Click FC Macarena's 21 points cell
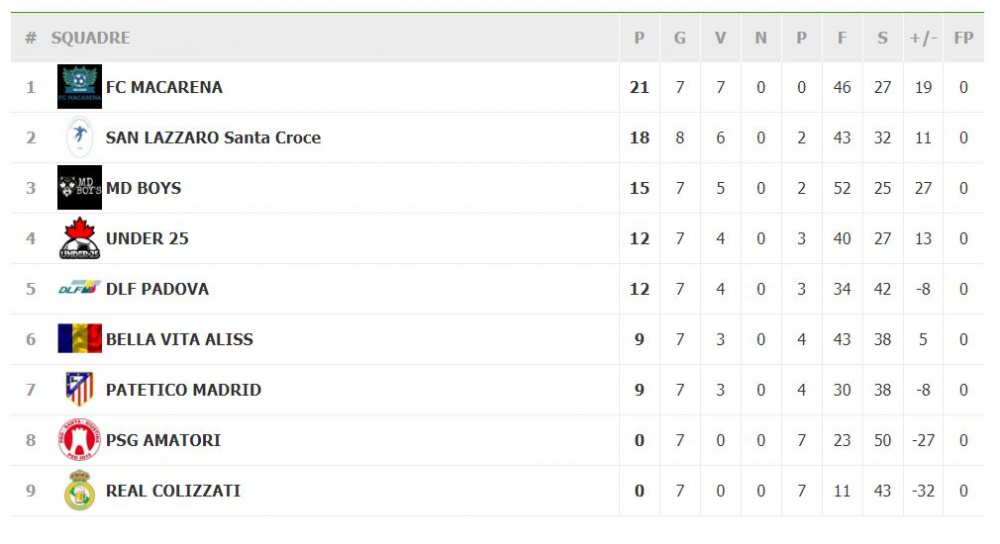 [639, 87]
